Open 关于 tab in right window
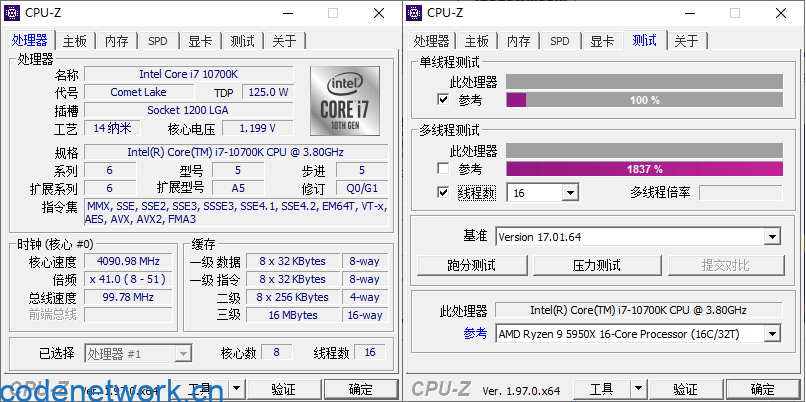The image size is (806, 402). click(x=687, y=41)
